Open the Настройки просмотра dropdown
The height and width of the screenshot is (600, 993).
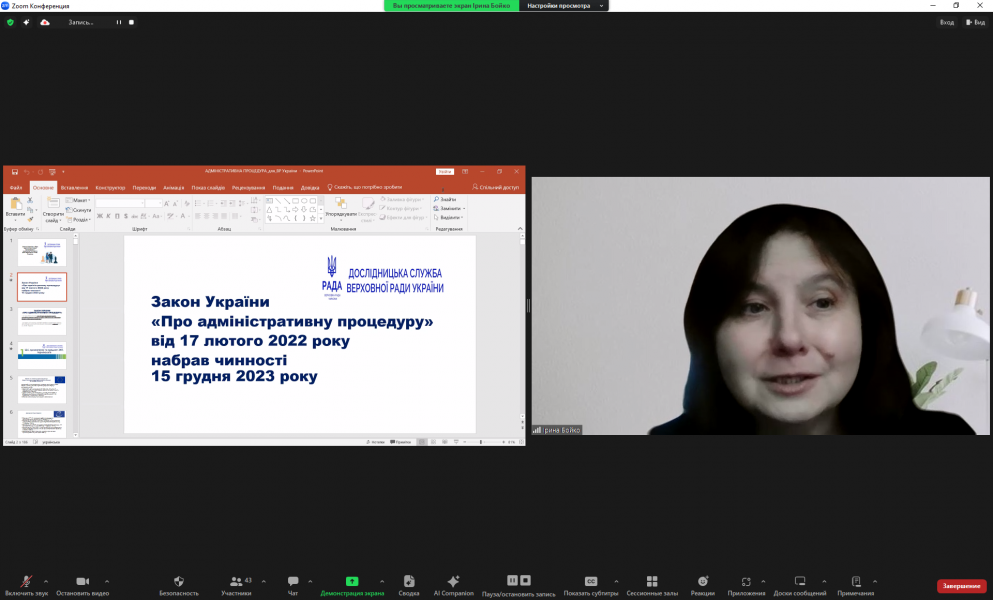click(x=564, y=6)
